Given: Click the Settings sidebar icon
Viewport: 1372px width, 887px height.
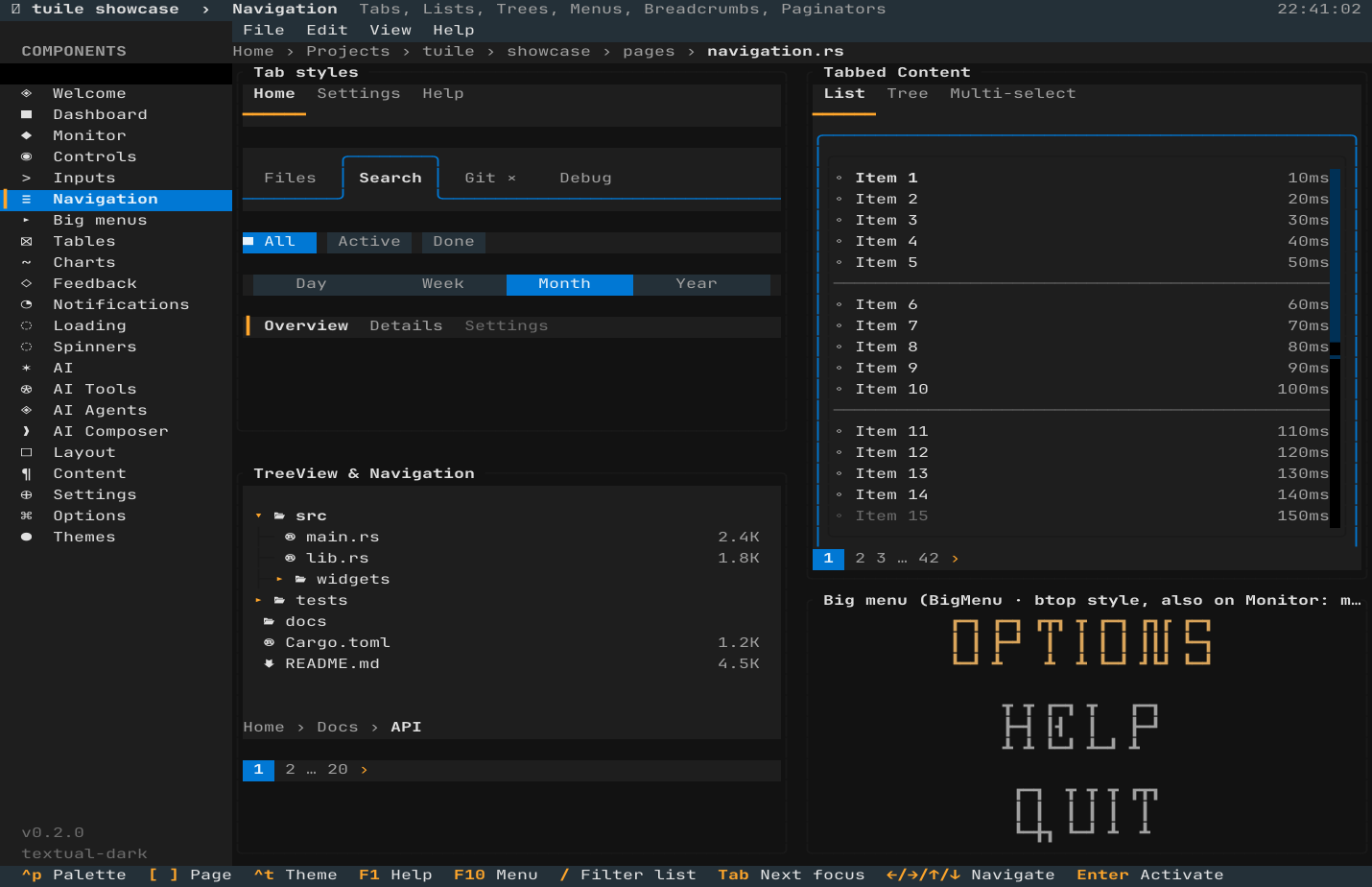Looking at the screenshot, I should [x=26, y=494].
